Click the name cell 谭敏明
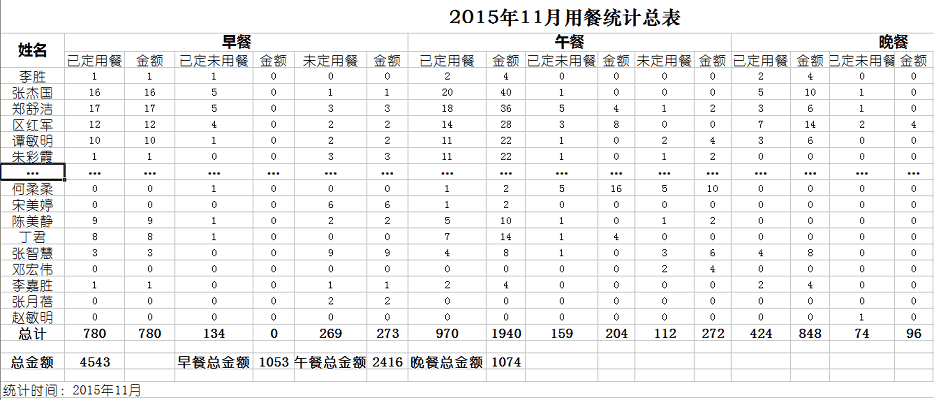Viewport: 934px width, 400px height. pos(33,141)
